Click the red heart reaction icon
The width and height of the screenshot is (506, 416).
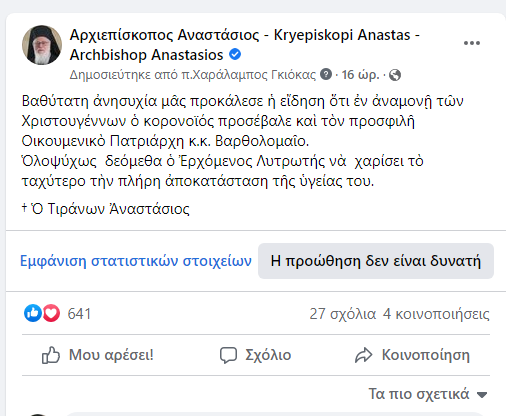pyautogui.click(x=51, y=313)
